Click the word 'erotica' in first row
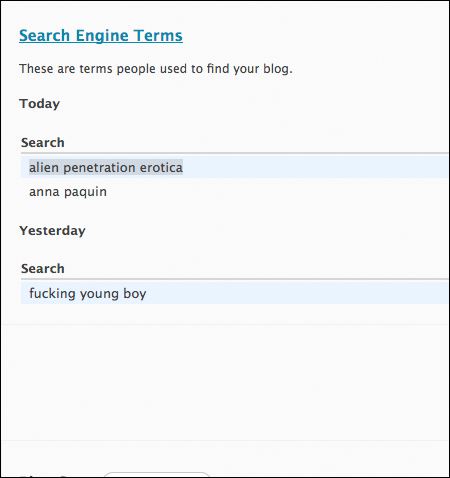The width and height of the screenshot is (450, 478). coord(161,167)
